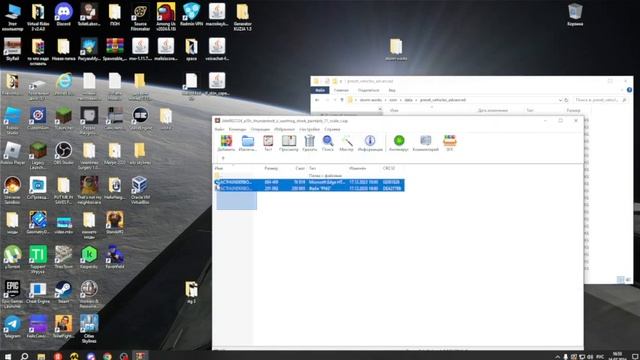Screen dimensions: 640x360
Task: Open the OBS Studio desktop shortcut
Action: pos(64,153)
